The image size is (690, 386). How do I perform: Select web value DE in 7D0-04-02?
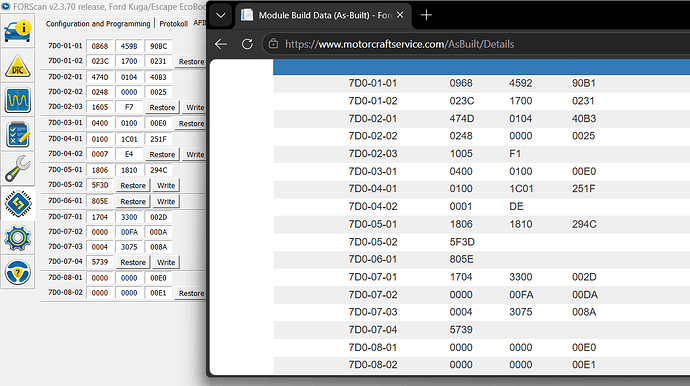coord(516,206)
